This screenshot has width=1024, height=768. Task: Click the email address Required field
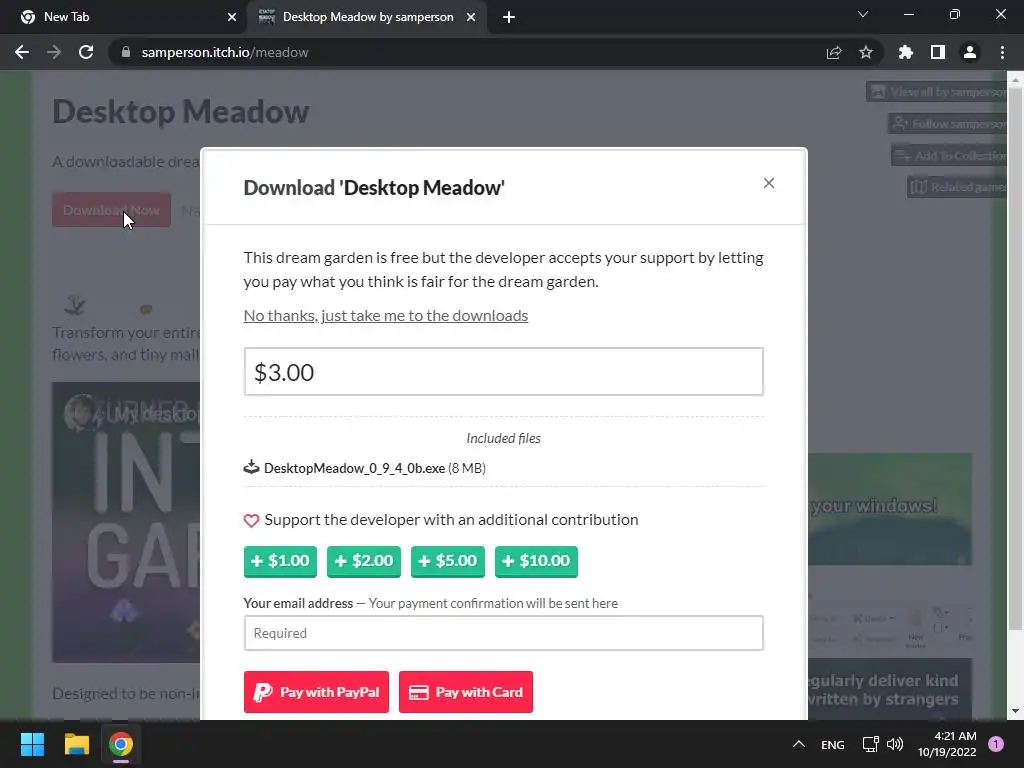pos(504,633)
